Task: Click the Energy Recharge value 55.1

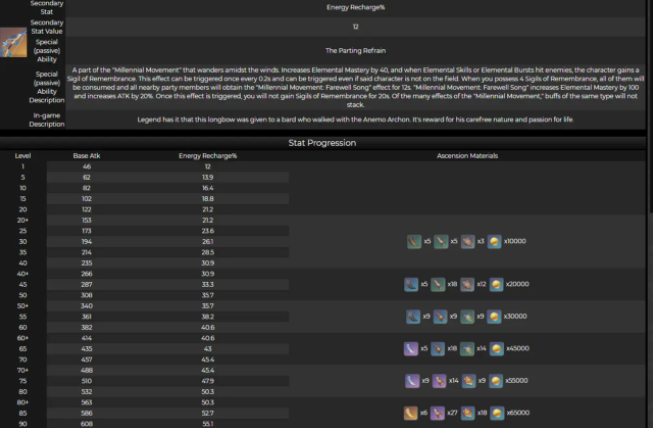Action: 208,424
